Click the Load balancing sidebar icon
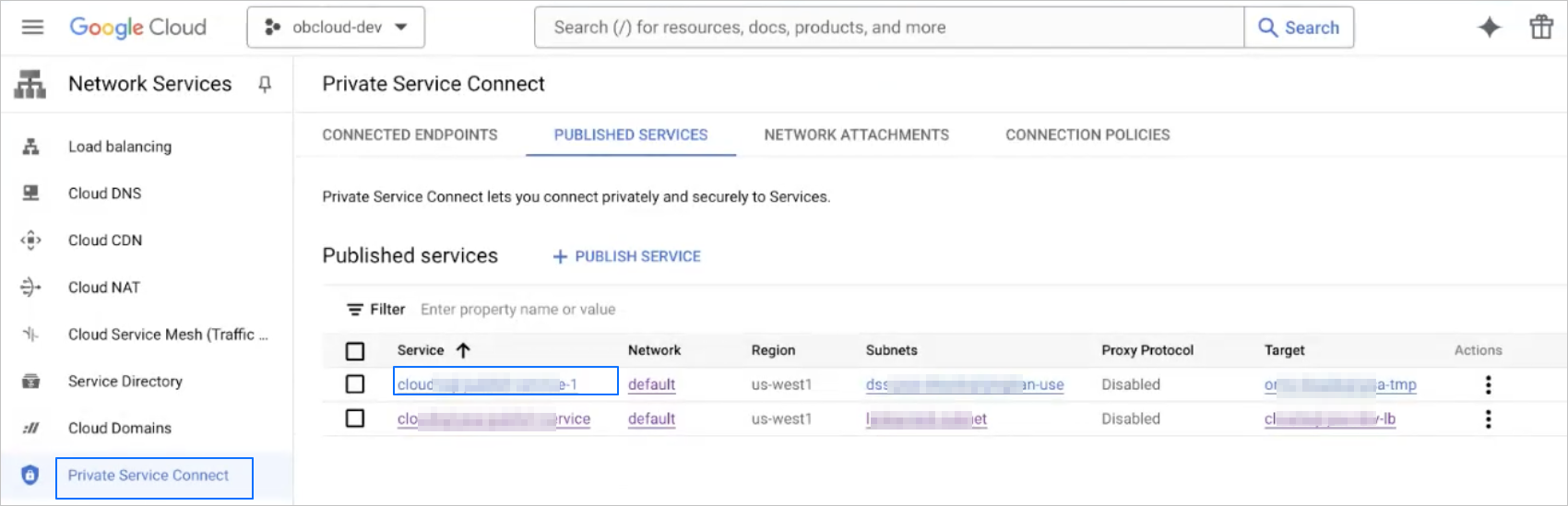1568x506 pixels. pos(30,147)
